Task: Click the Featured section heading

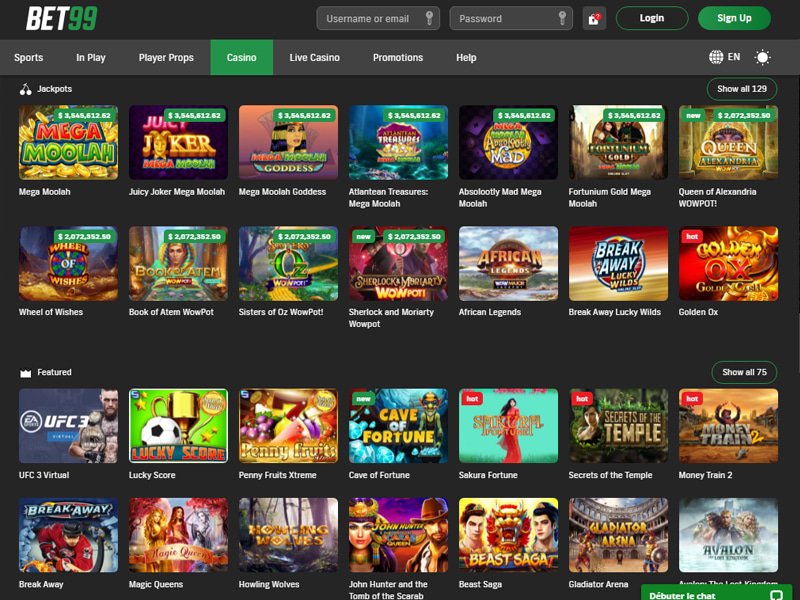Action: pyautogui.click(x=54, y=372)
